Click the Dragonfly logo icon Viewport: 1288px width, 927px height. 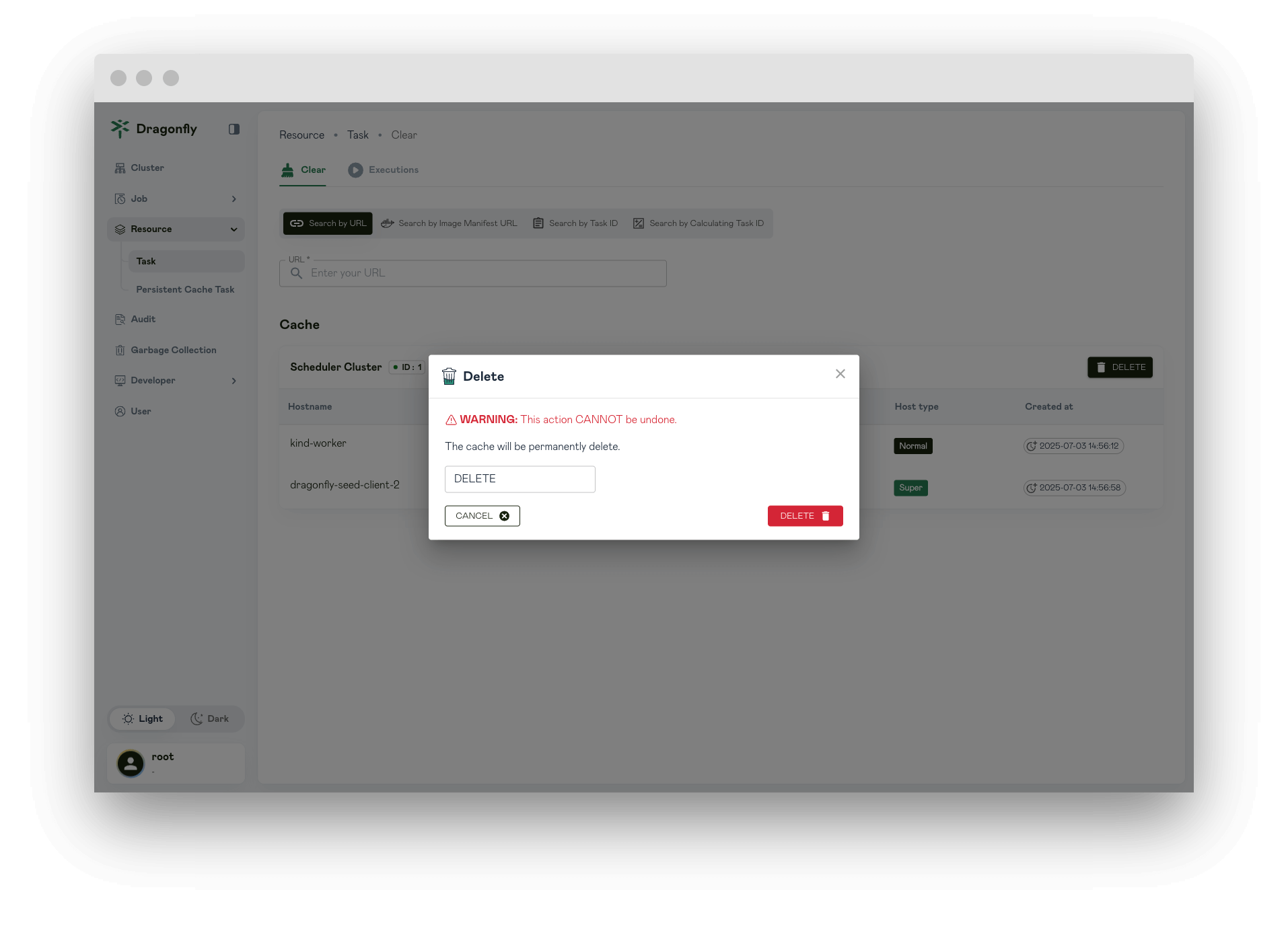120,128
